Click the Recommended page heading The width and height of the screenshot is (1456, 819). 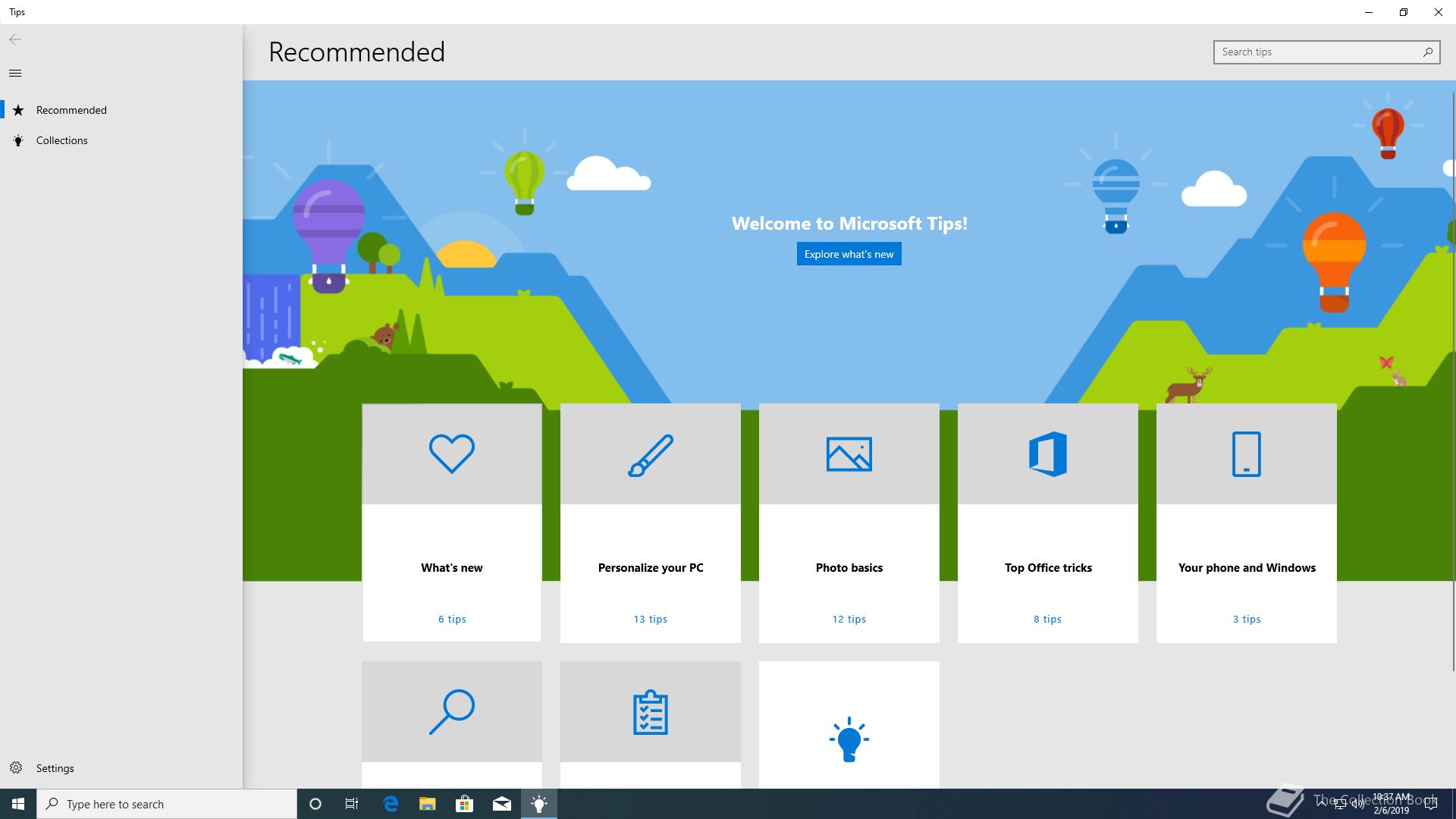[x=356, y=52]
